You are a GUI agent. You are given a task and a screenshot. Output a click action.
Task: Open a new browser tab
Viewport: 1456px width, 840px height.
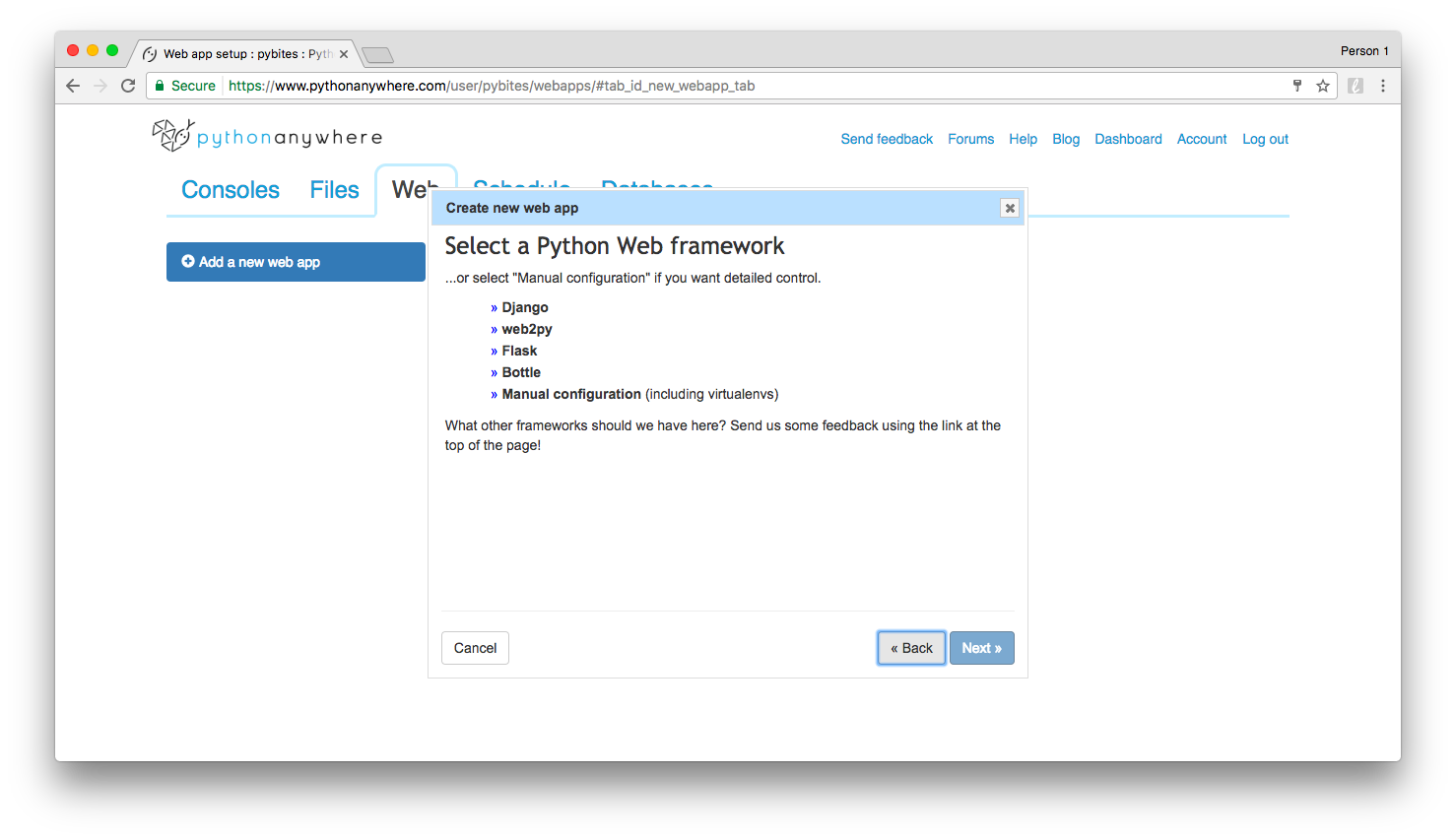tap(377, 54)
